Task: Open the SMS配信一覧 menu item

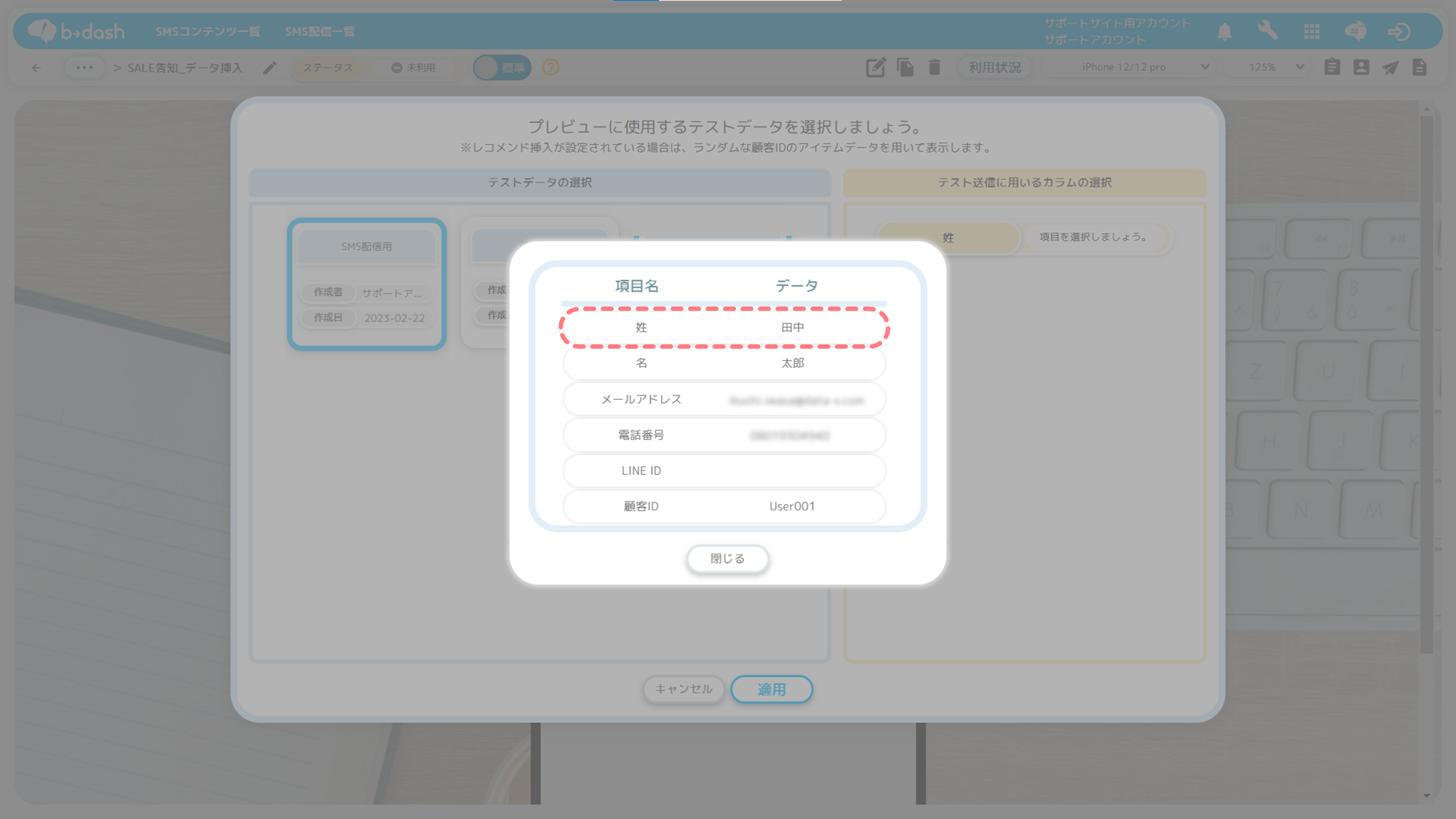Action: (320, 31)
